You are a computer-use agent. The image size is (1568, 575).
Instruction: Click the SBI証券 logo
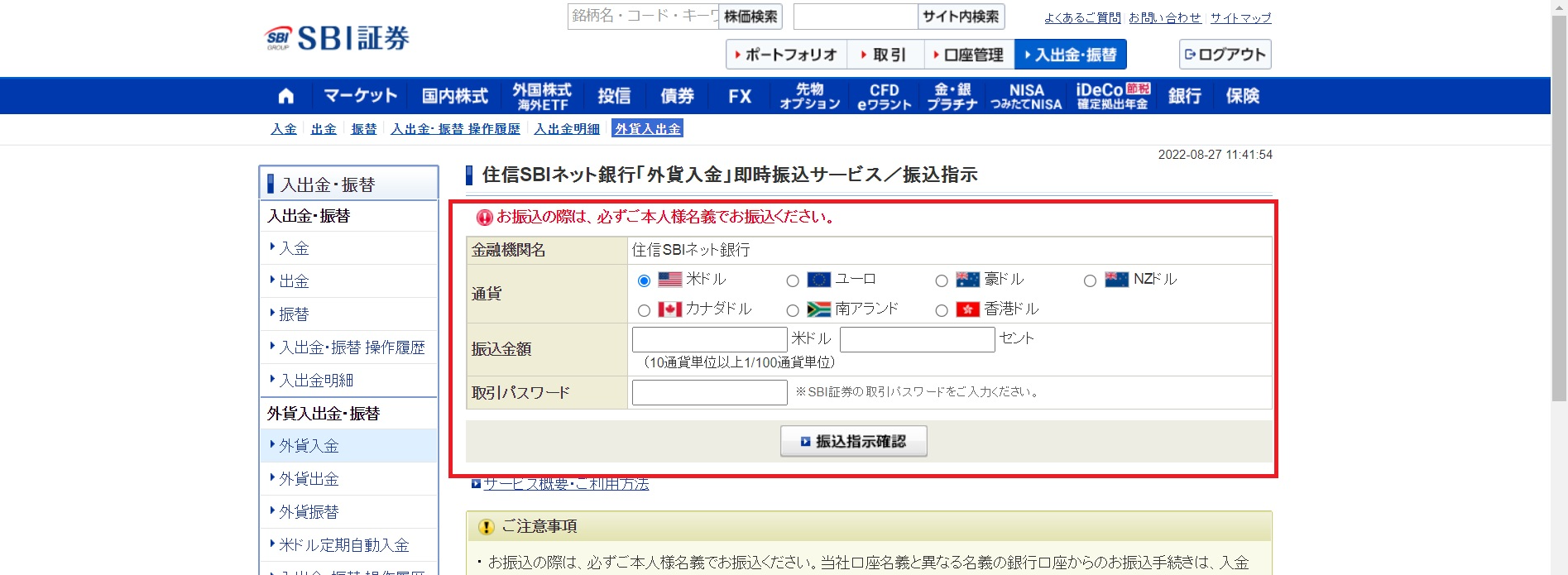click(x=337, y=38)
